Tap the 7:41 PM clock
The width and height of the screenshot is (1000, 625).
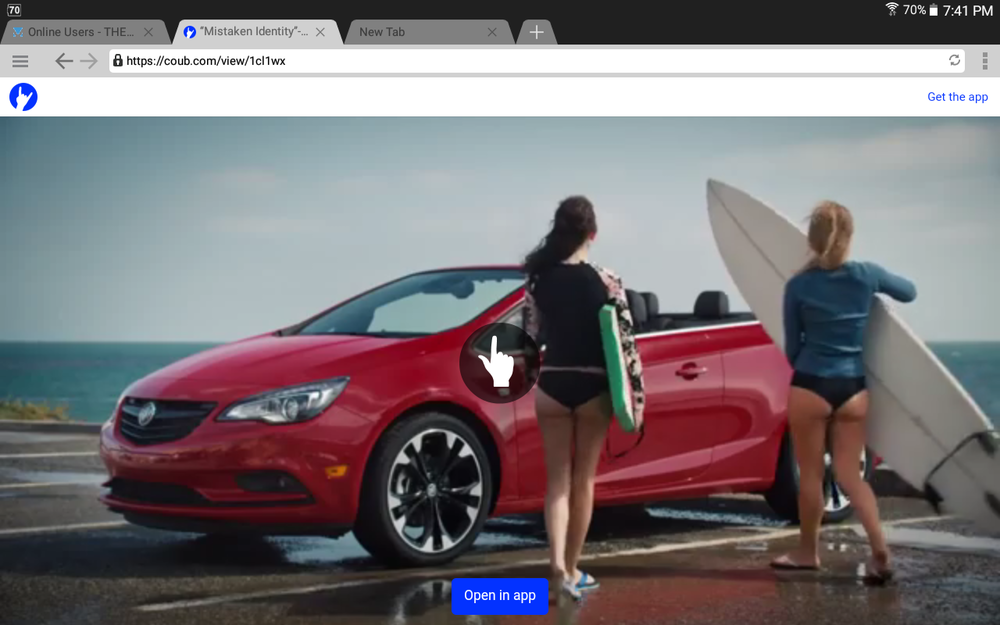click(968, 10)
